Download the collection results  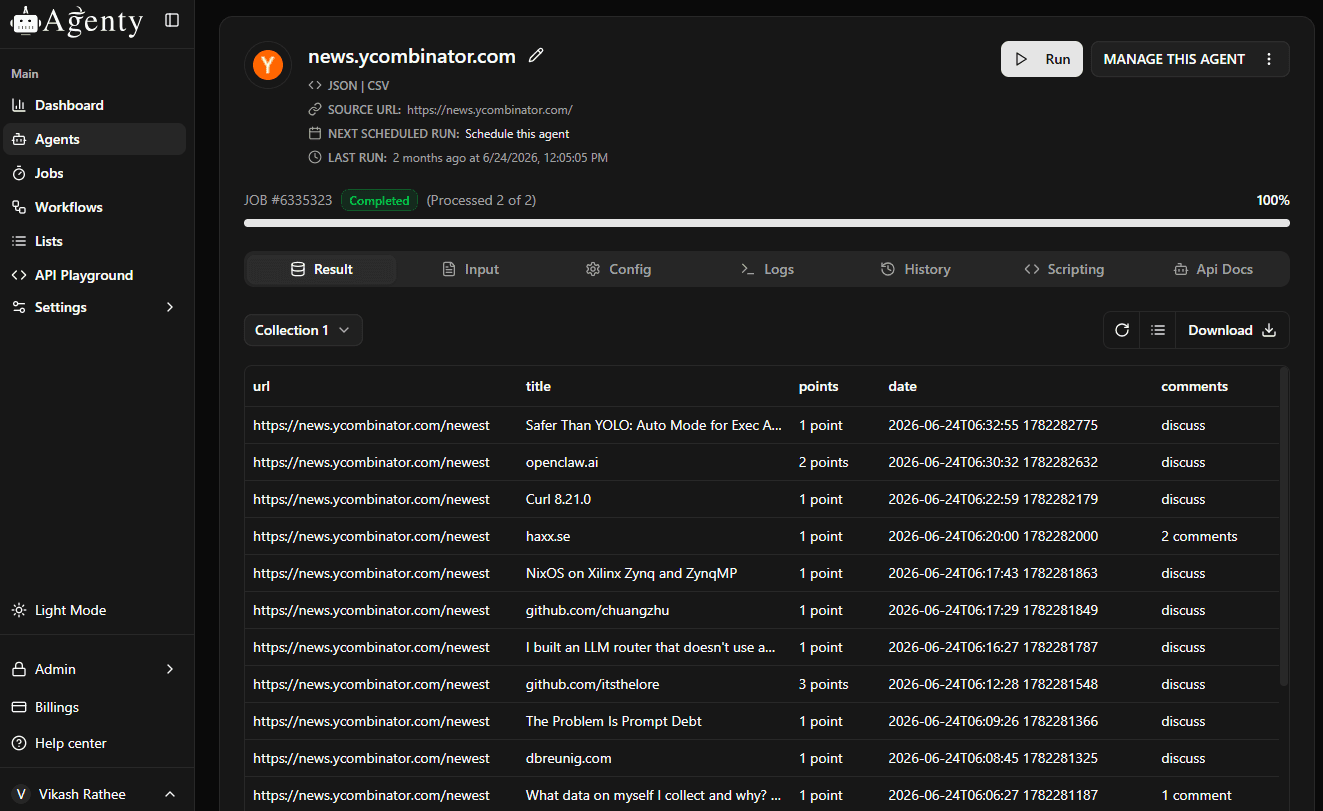pyautogui.click(x=1232, y=330)
